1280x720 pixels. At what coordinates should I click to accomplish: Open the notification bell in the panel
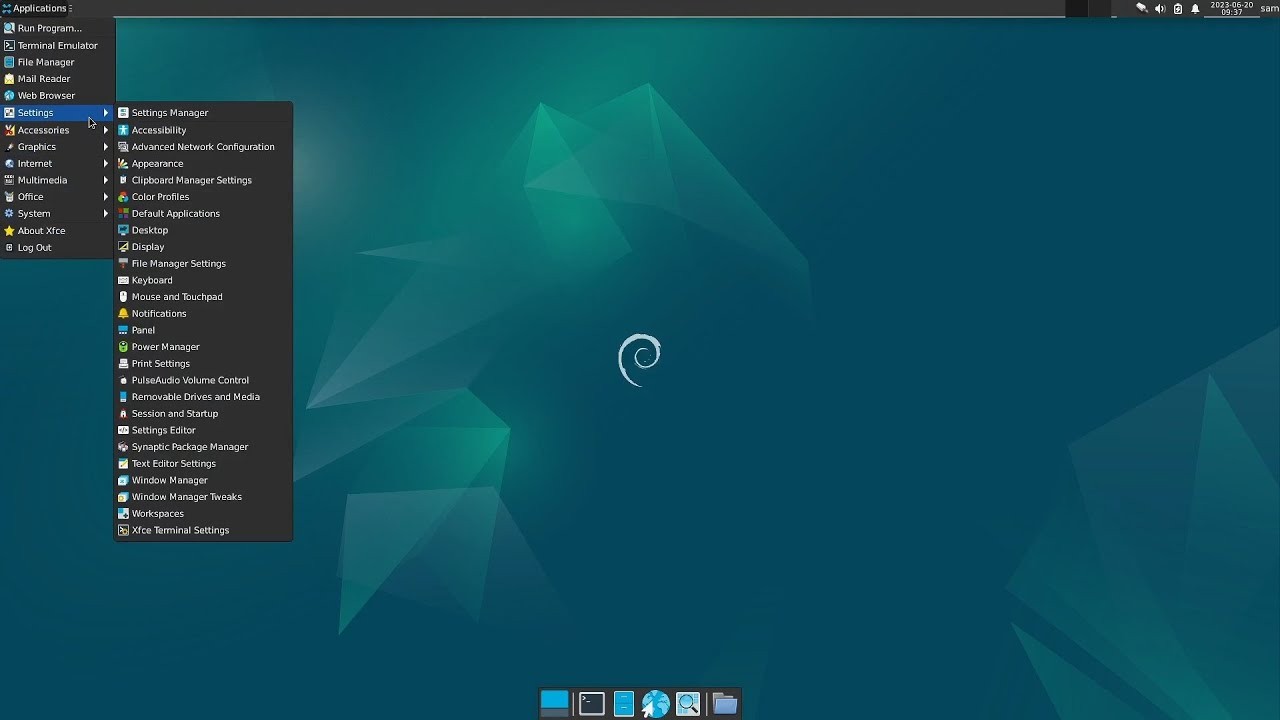(x=1195, y=8)
